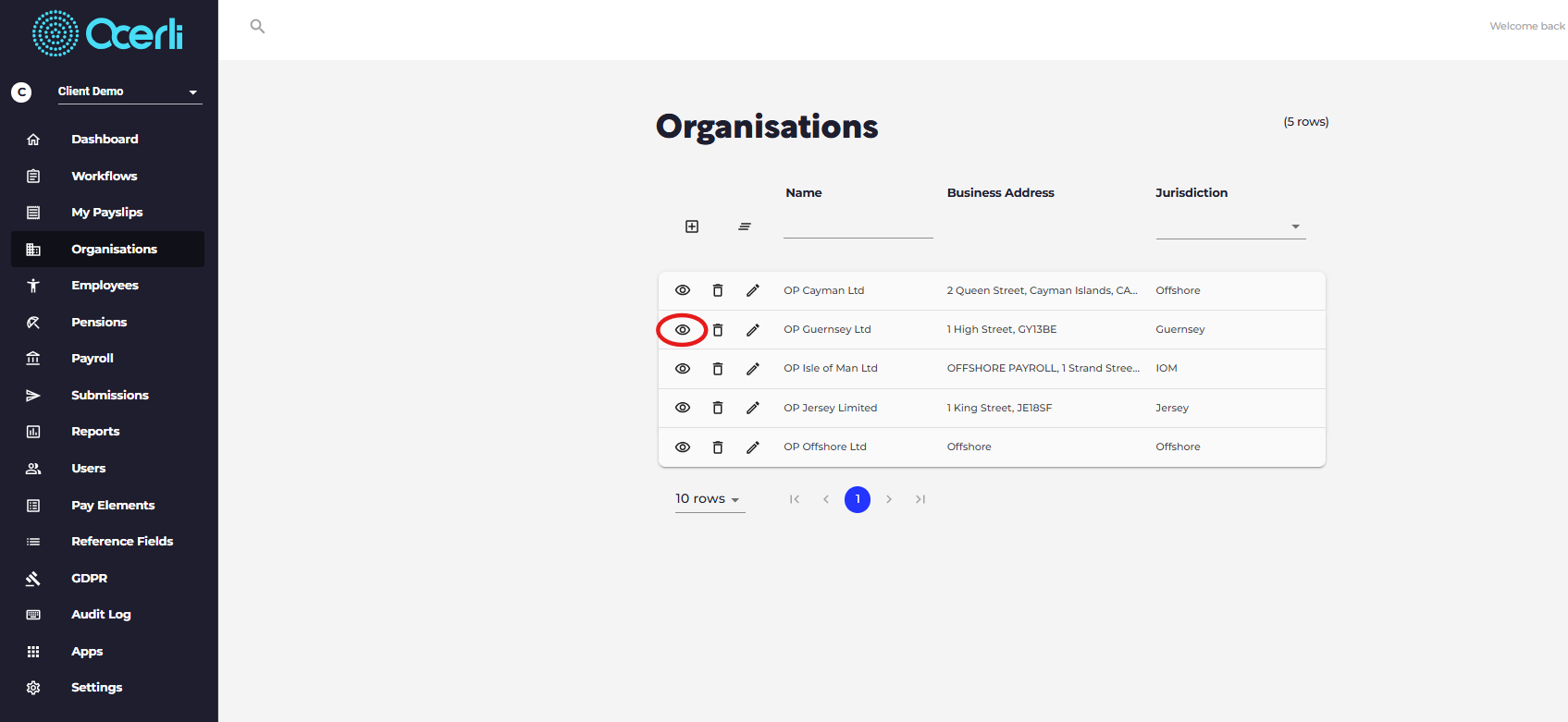
Task: Go to next page of results
Action: coord(889,499)
